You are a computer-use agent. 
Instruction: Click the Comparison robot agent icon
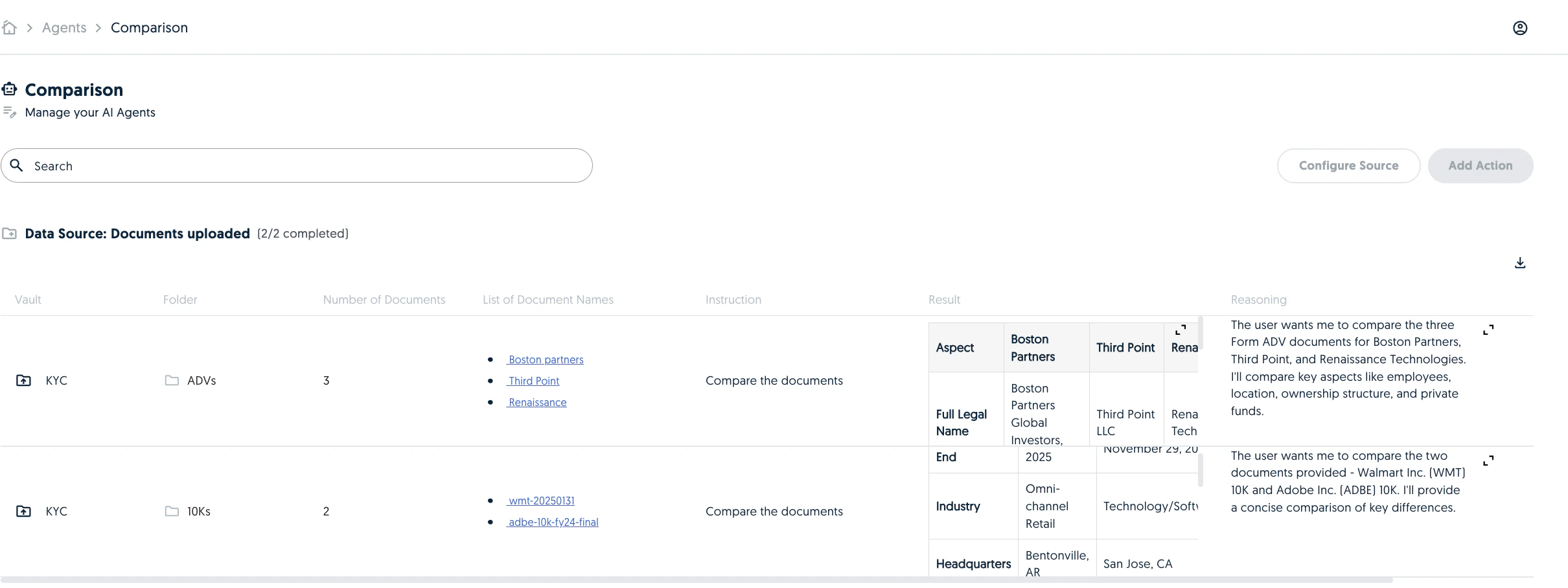click(x=9, y=89)
